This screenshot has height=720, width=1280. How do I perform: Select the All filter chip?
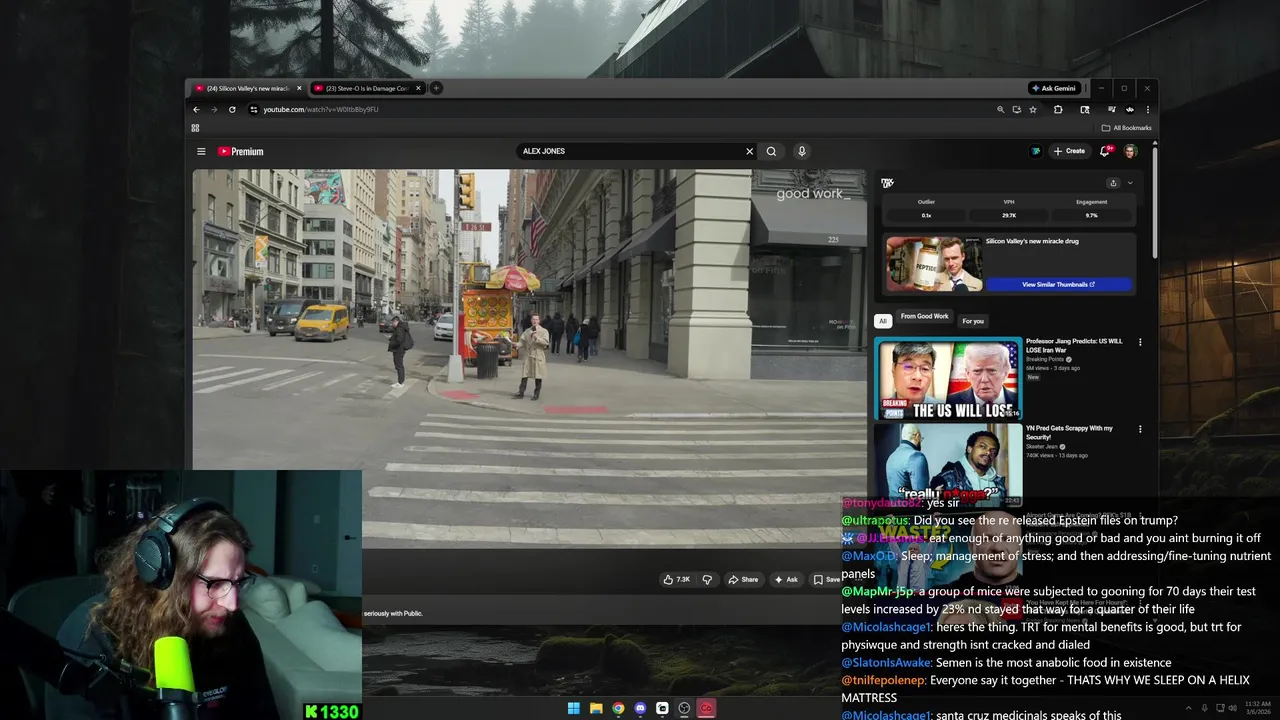point(883,321)
